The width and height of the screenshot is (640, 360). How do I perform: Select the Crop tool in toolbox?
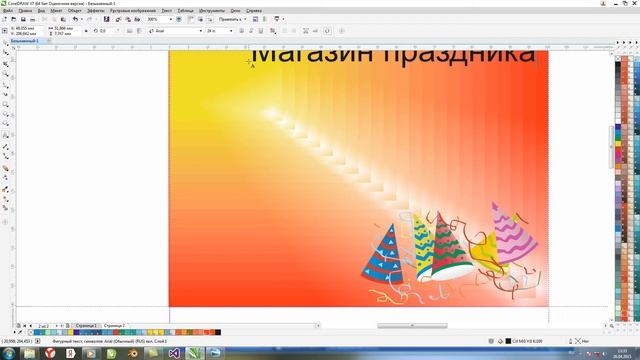[x=5, y=64]
